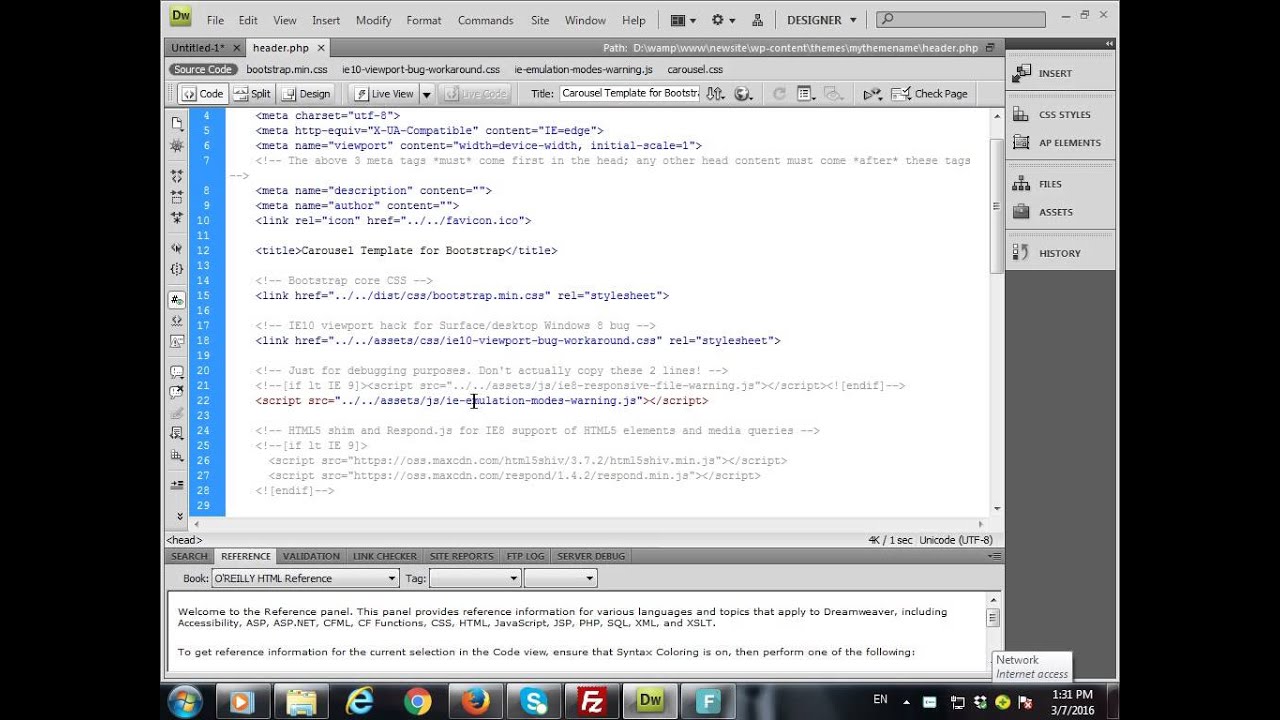Open the Check Browser Compatibility icon
1280x720 pixels.
pyautogui.click(x=873, y=93)
